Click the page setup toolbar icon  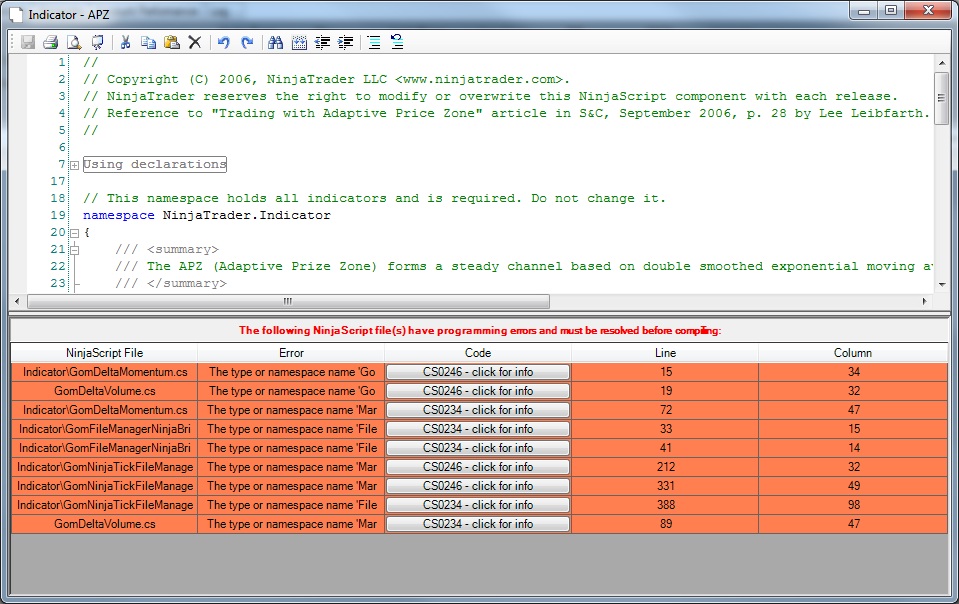pos(97,42)
